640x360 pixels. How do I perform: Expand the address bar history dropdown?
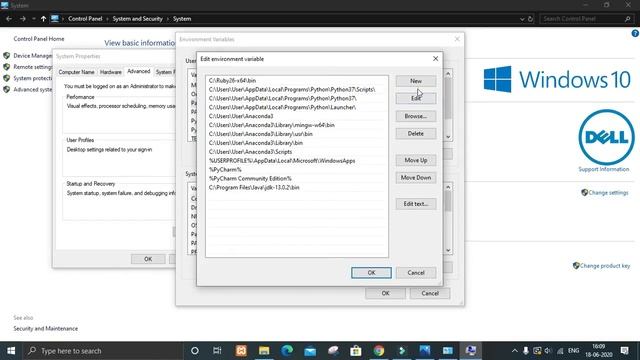pyautogui.click(x=522, y=19)
